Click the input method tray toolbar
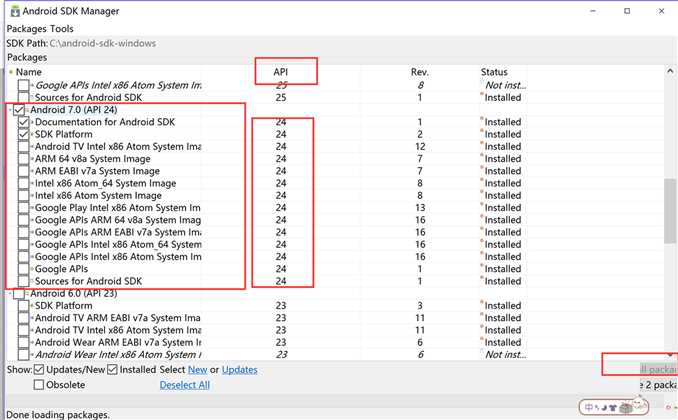Image resolution: width=678 pixels, height=420 pixels. click(614, 407)
